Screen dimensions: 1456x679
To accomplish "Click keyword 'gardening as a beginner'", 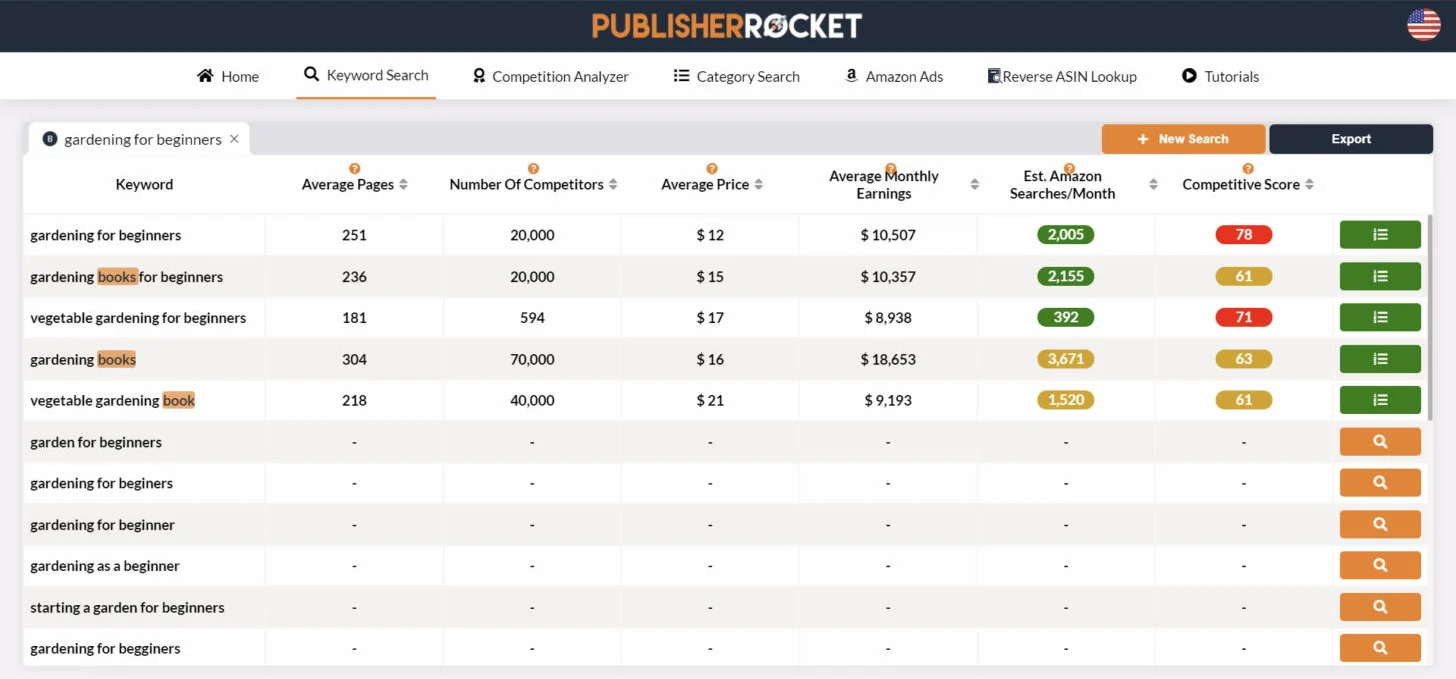I will point(105,566).
